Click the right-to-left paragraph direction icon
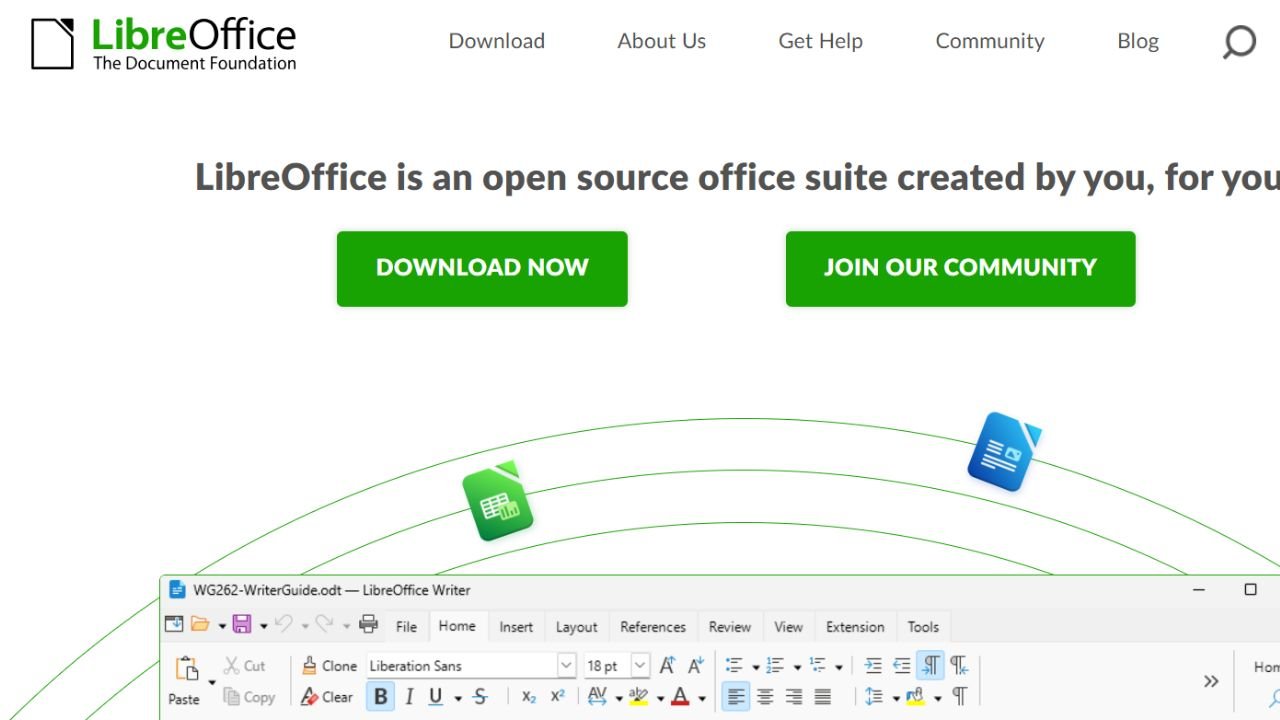This screenshot has height=720, width=1280. click(x=959, y=665)
